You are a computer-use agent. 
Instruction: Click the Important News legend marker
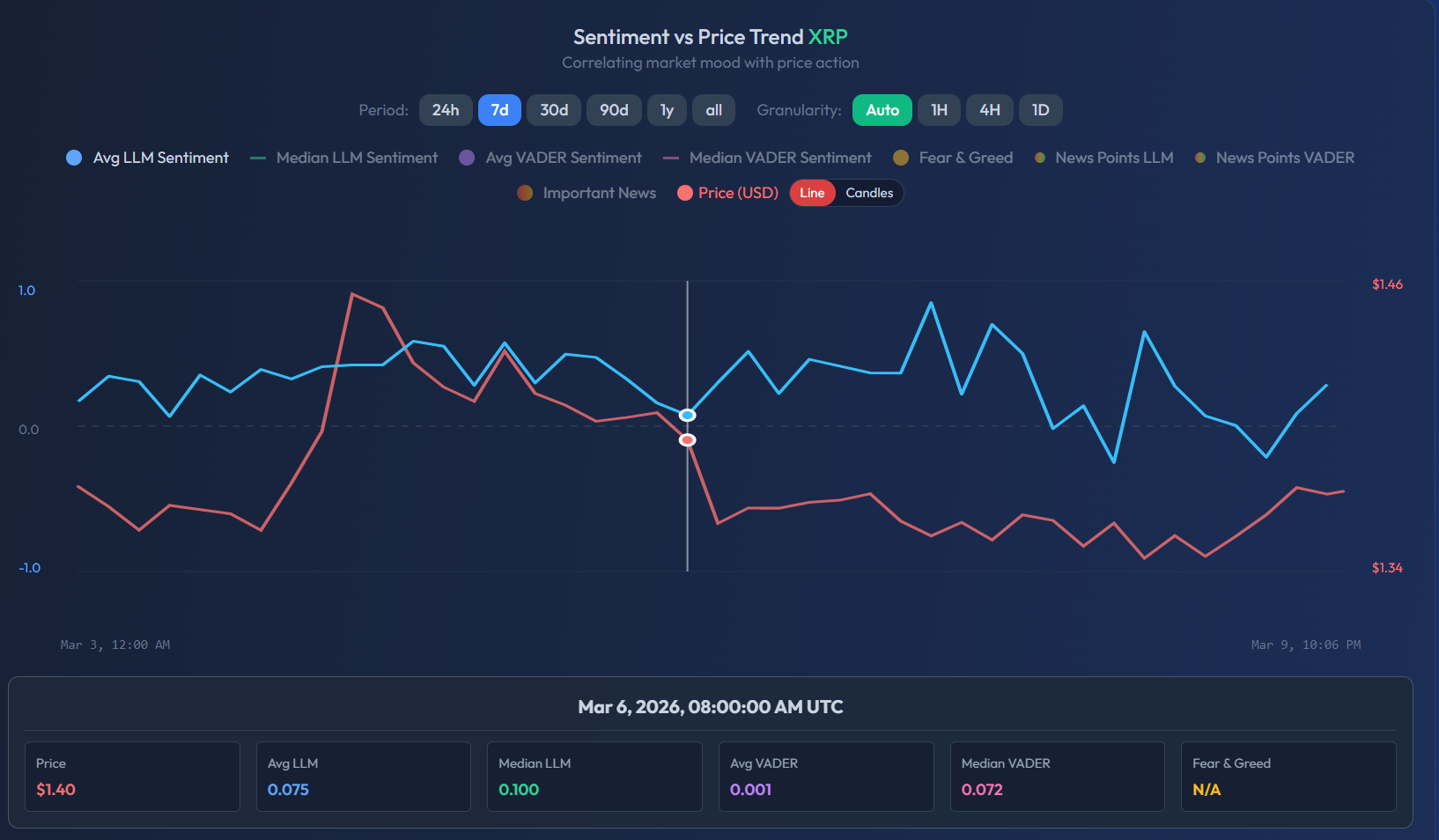click(526, 193)
